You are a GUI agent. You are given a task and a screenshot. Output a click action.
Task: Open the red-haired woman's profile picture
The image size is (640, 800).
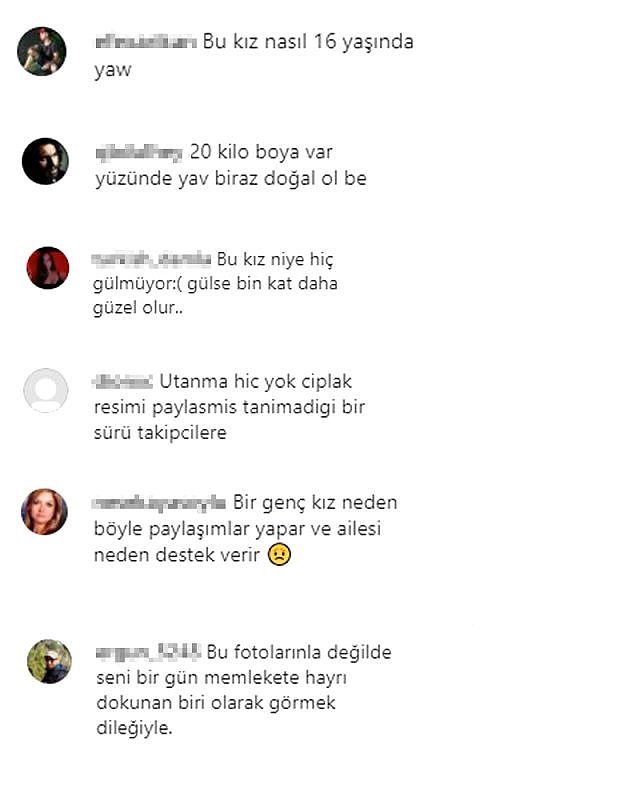click(44, 512)
